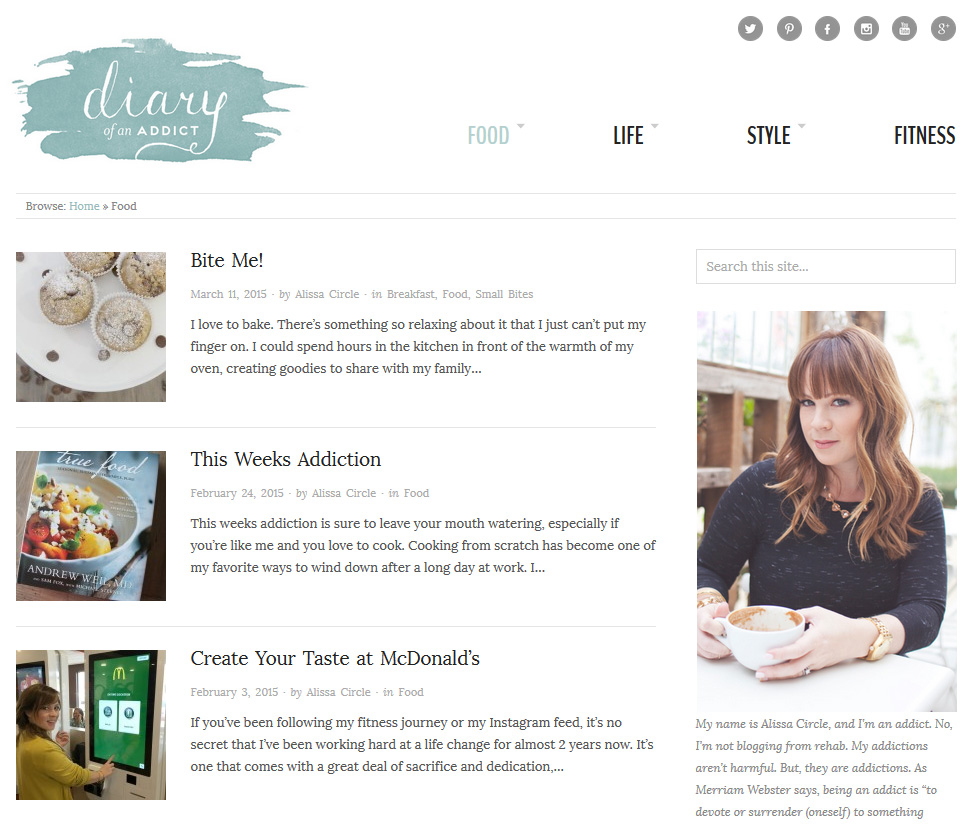This screenshot has width=969, height=824.
Task: Click the Diary of an Addict logo
Action: point(159,101)
